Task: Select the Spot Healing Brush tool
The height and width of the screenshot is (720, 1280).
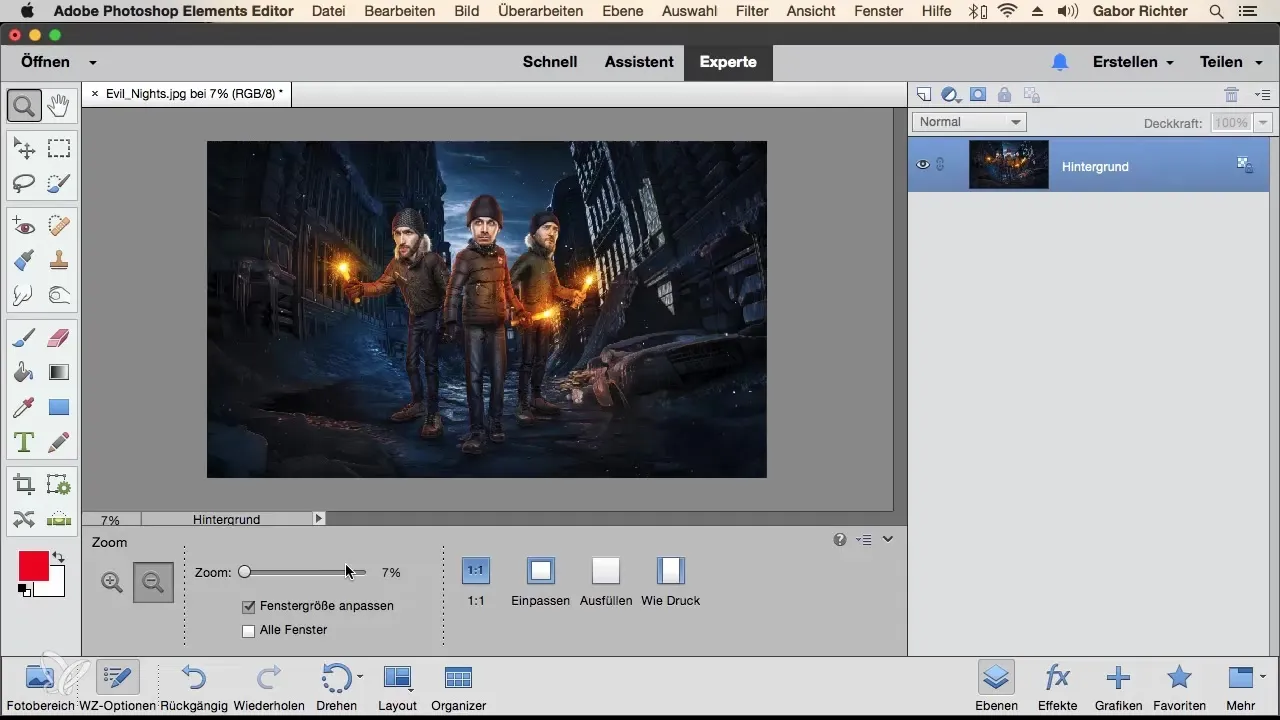Action: [59, 227]
